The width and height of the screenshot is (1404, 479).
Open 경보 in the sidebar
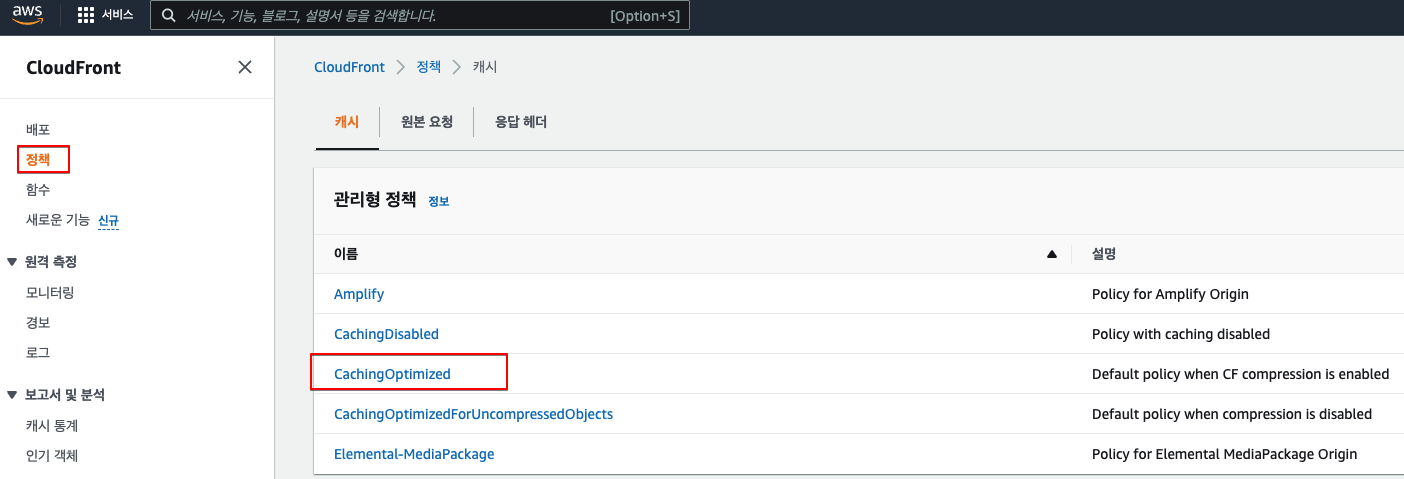[38, 323]
